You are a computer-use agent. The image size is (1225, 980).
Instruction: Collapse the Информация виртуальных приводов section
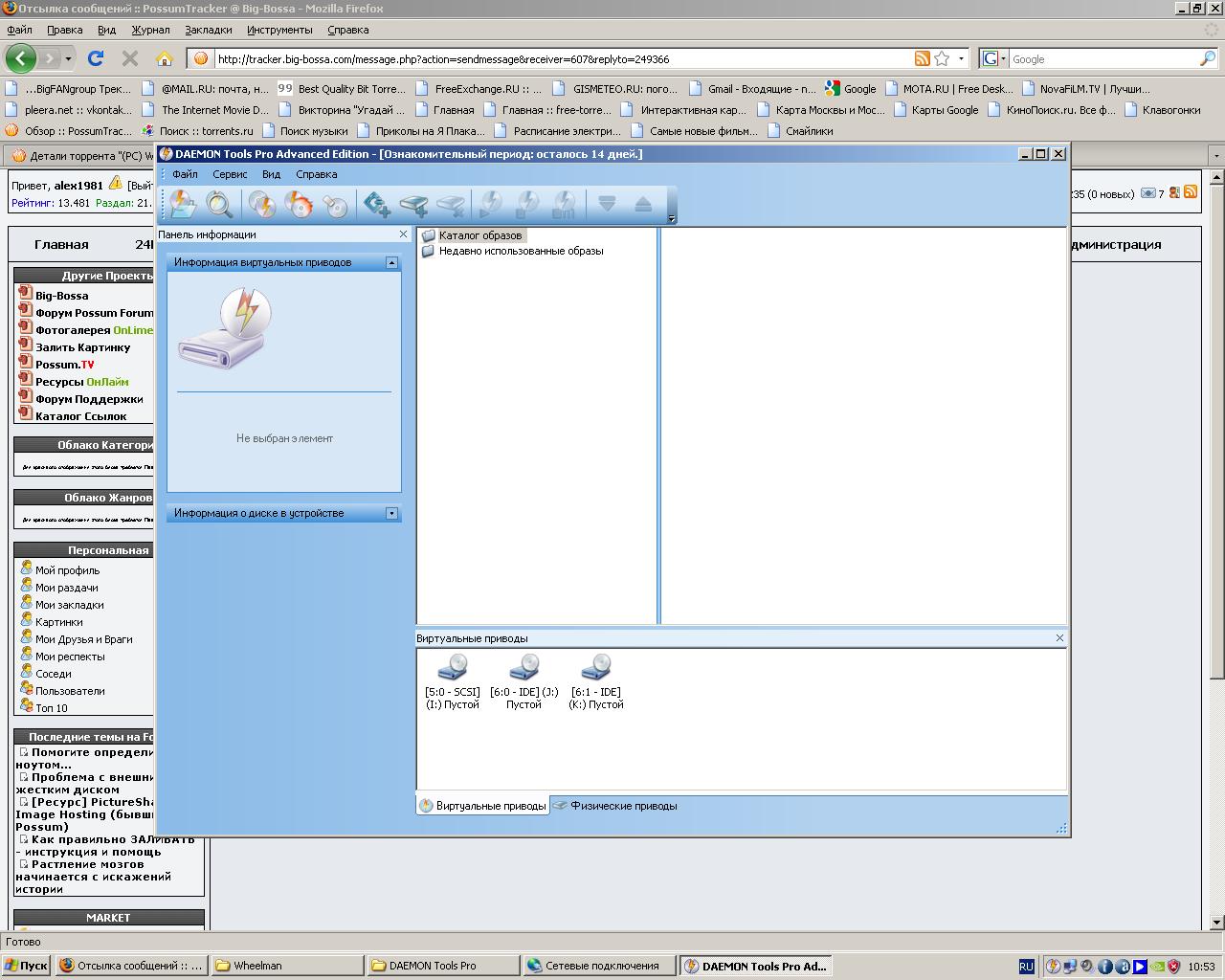pos(391,262)
